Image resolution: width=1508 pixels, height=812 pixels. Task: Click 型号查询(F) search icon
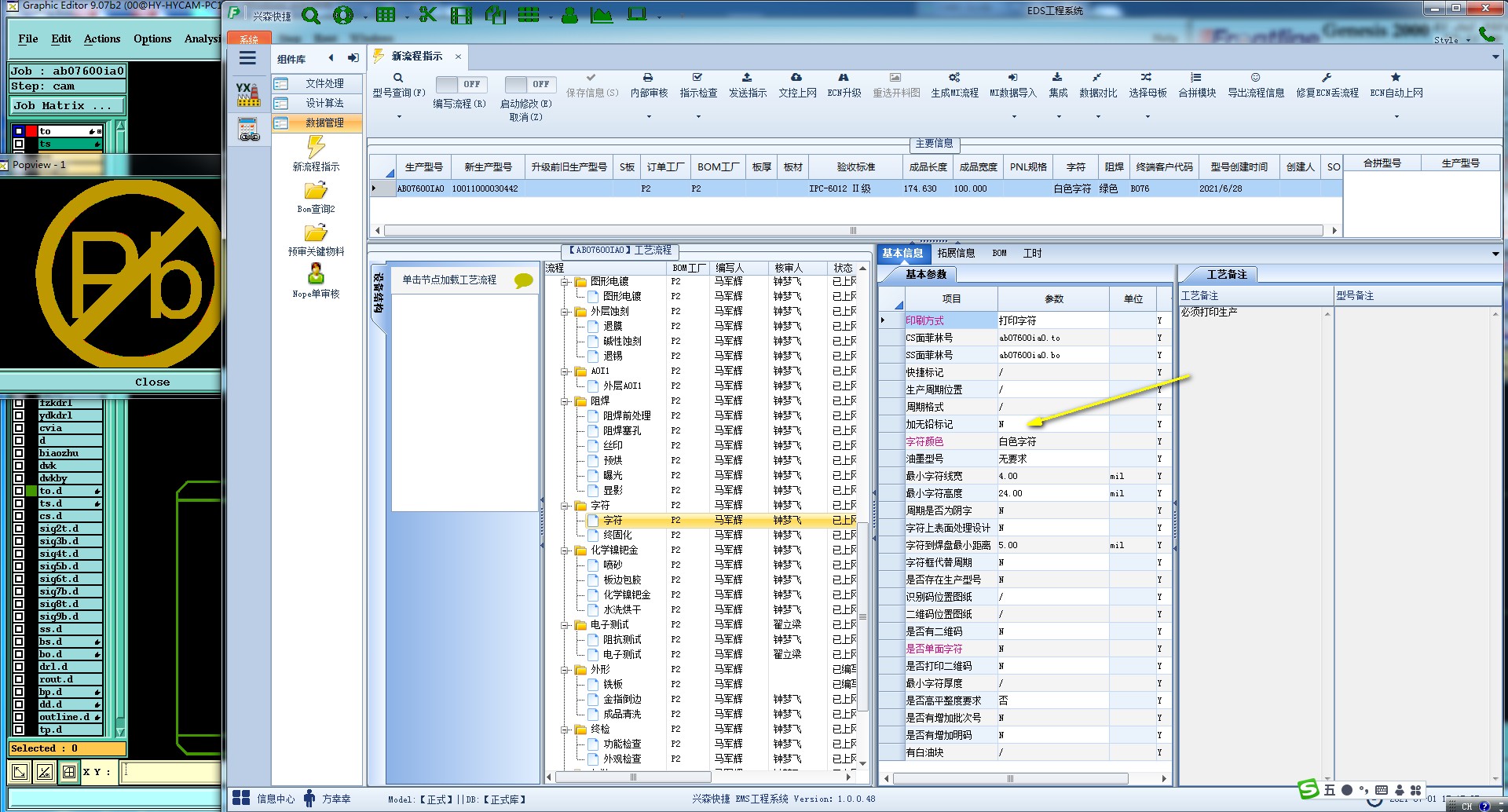(398, 78)
